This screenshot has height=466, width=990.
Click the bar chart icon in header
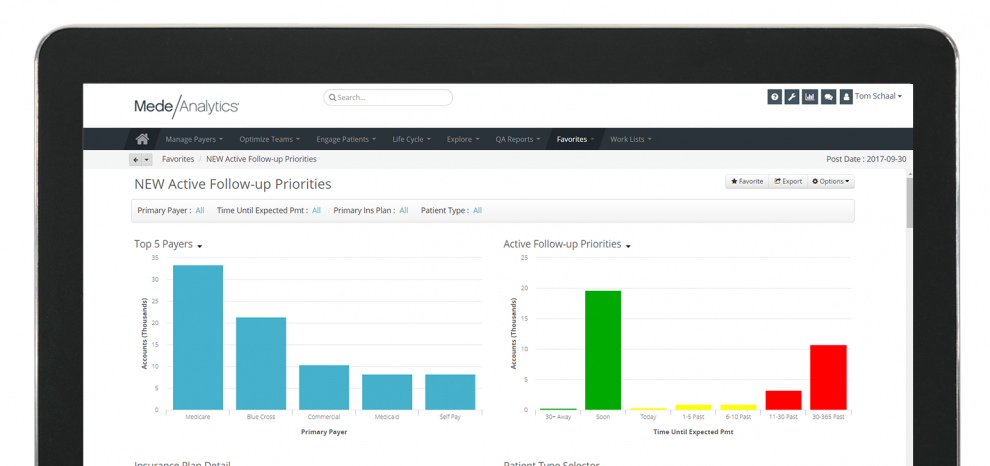pos(810,97)
